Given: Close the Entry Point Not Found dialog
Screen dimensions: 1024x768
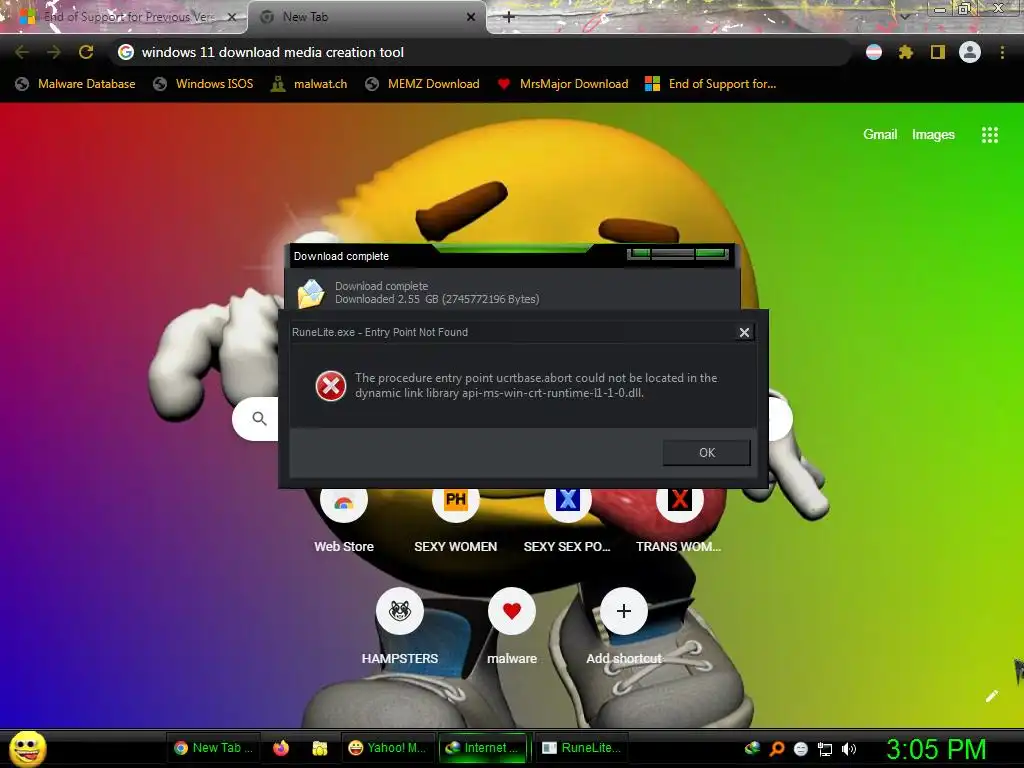Looking at the screenshot, I should click(744, 332).
